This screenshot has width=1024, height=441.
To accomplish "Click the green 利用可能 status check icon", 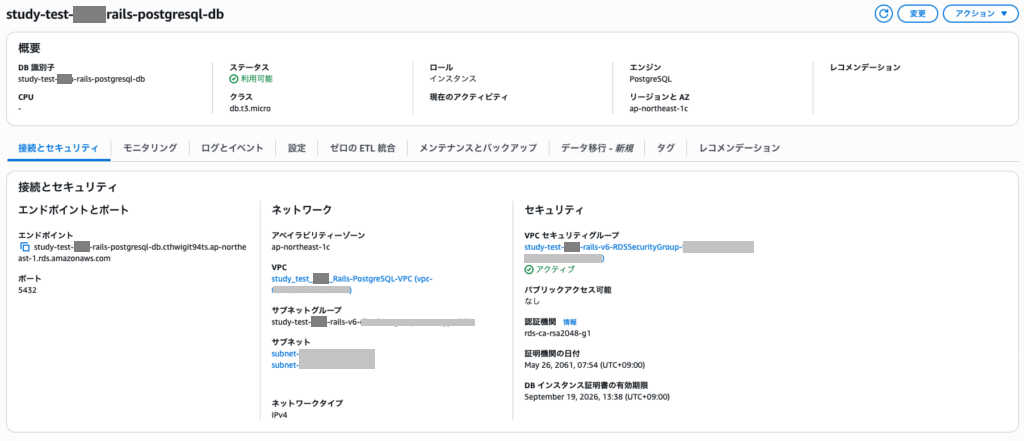I will click(x=234, y=78).
